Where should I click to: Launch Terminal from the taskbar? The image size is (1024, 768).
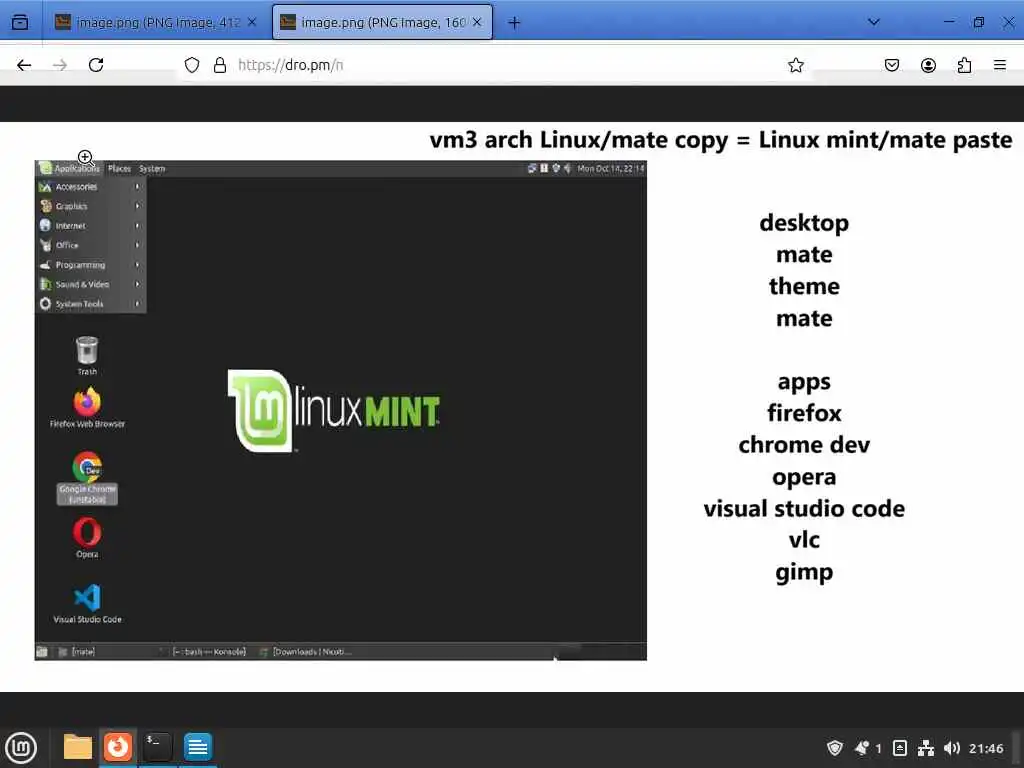157,747
